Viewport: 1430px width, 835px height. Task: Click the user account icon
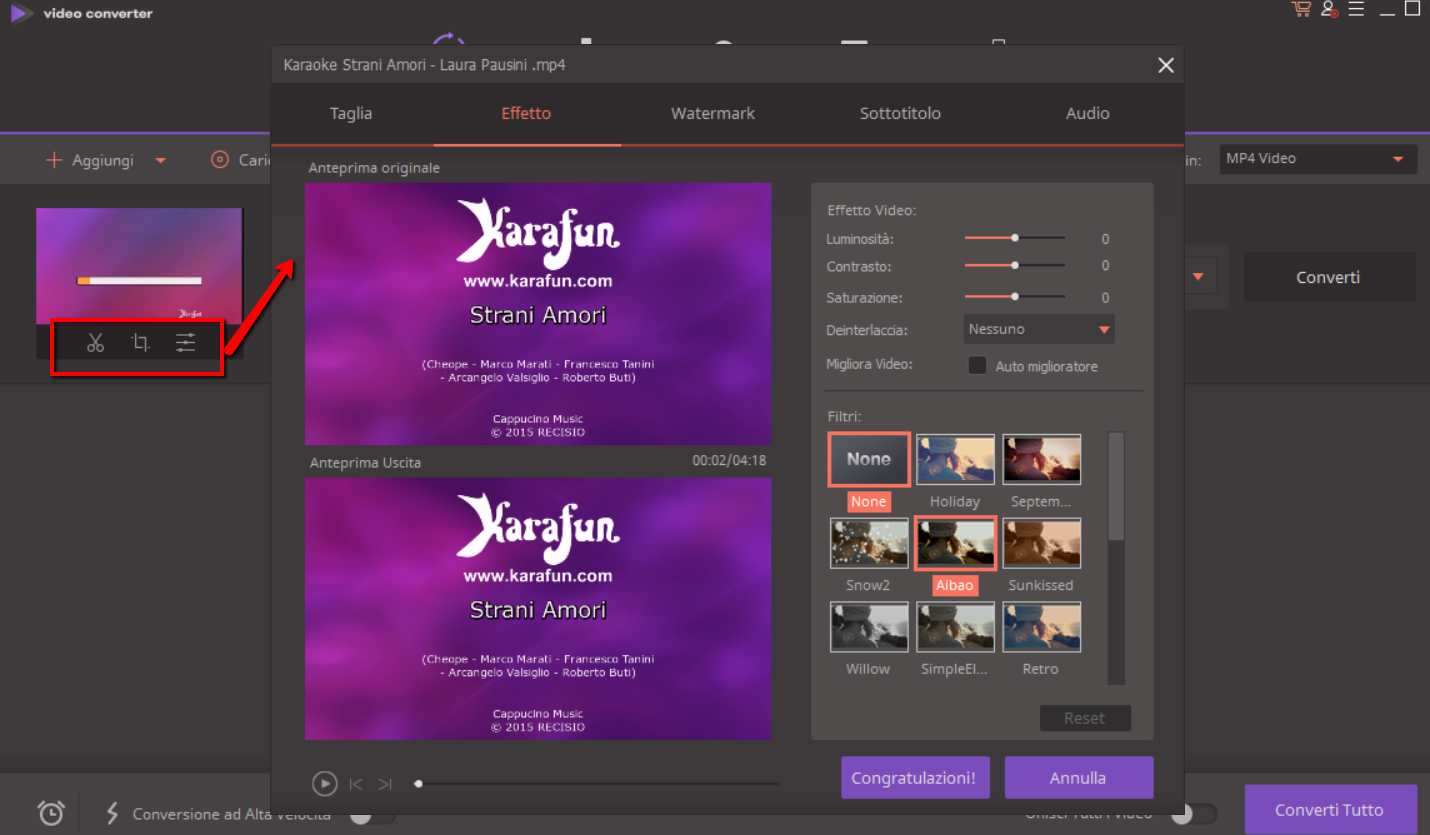[1329, 9]
